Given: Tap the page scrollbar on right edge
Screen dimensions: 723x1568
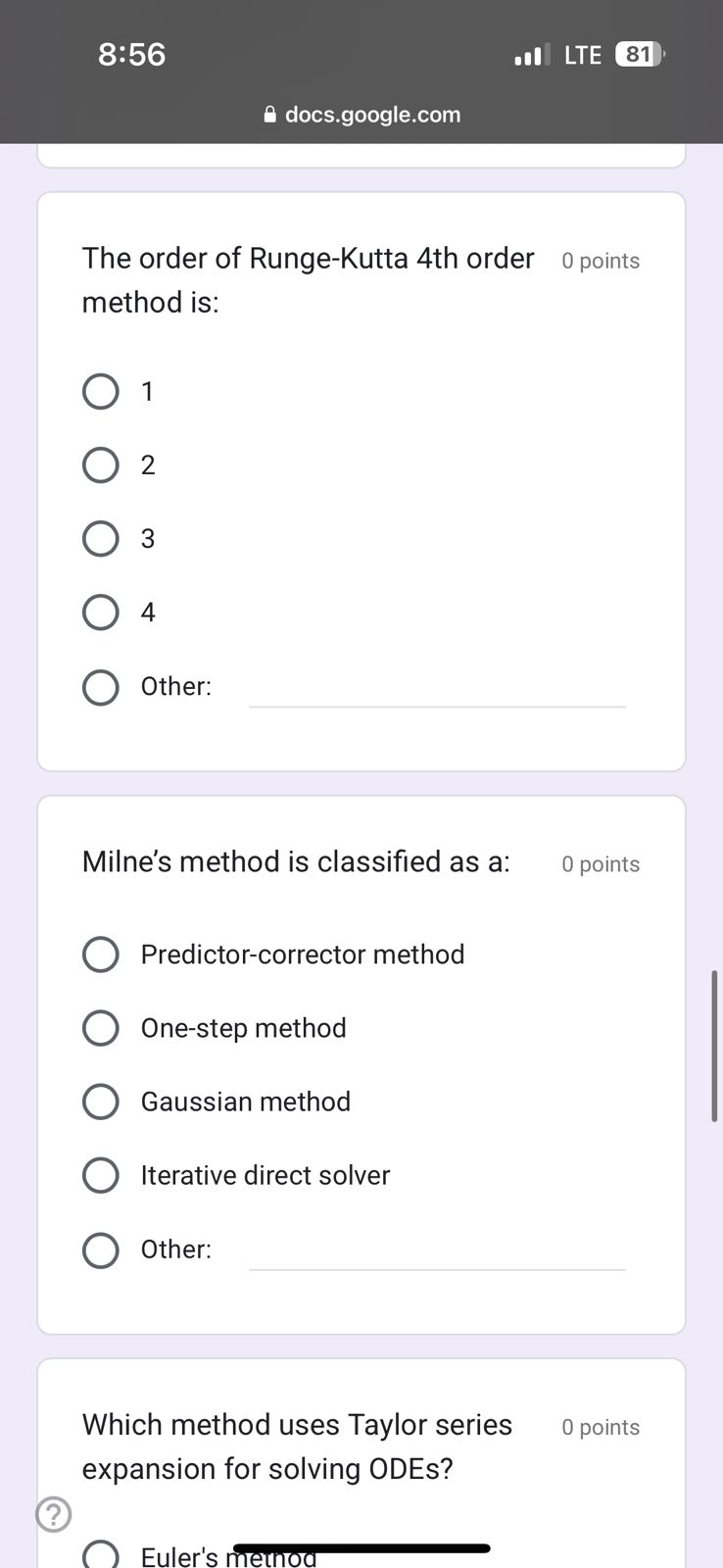Looking at the screenshot, I should coord(715,1046).
